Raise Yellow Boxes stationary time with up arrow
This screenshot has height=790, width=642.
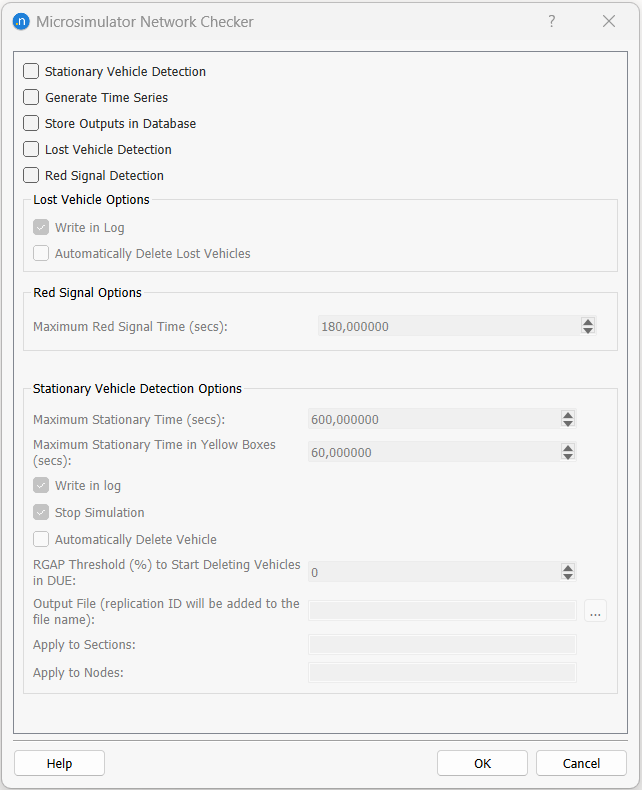tap(568, 448)
